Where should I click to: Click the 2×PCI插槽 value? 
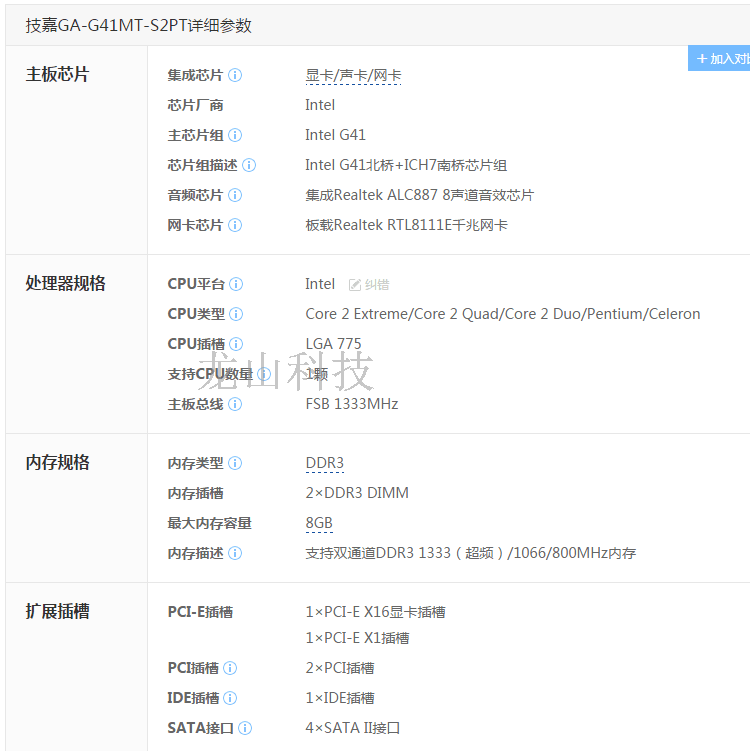(340, 668)
